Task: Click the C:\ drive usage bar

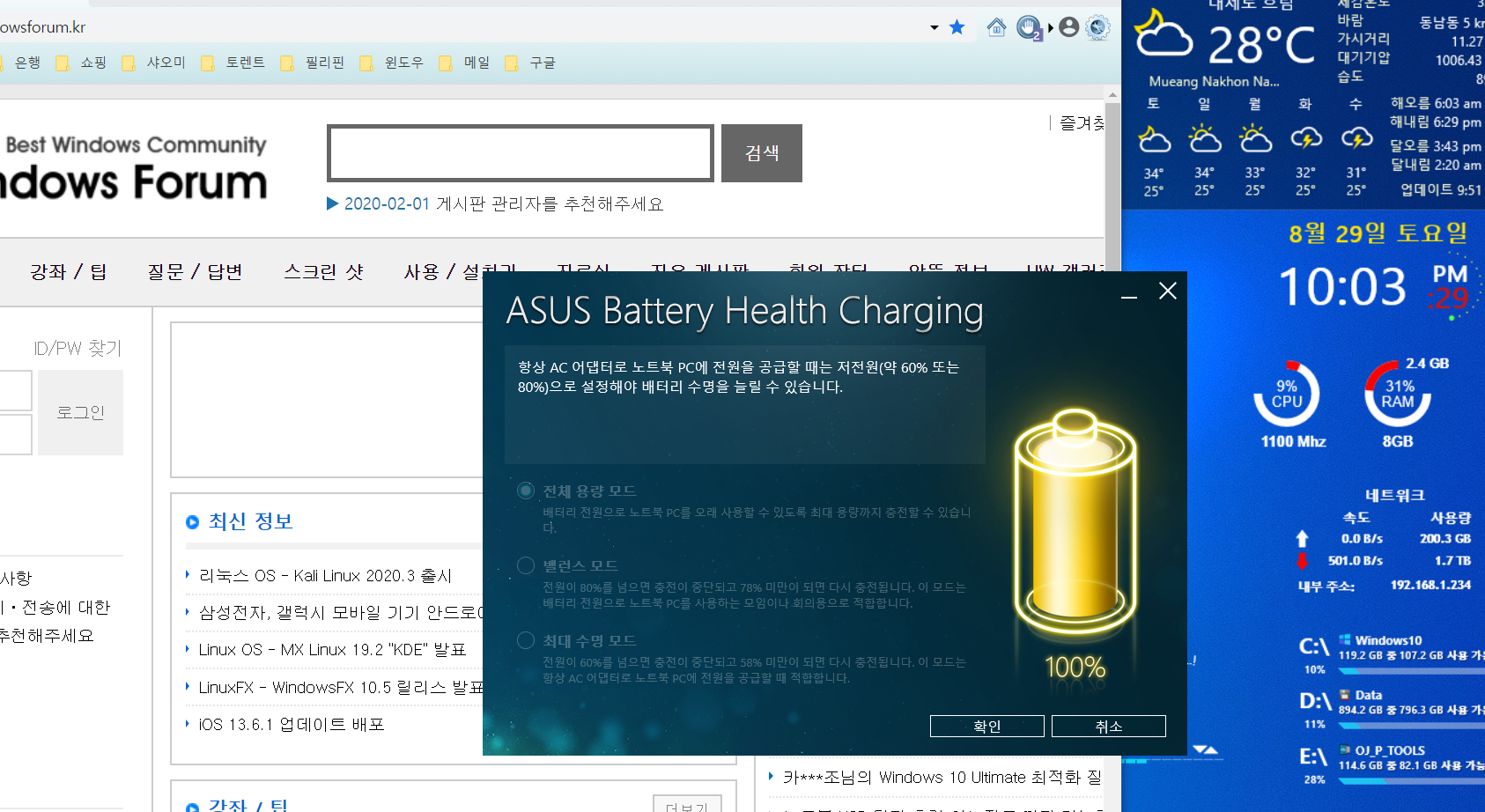Action: (x=1411, y=670)
